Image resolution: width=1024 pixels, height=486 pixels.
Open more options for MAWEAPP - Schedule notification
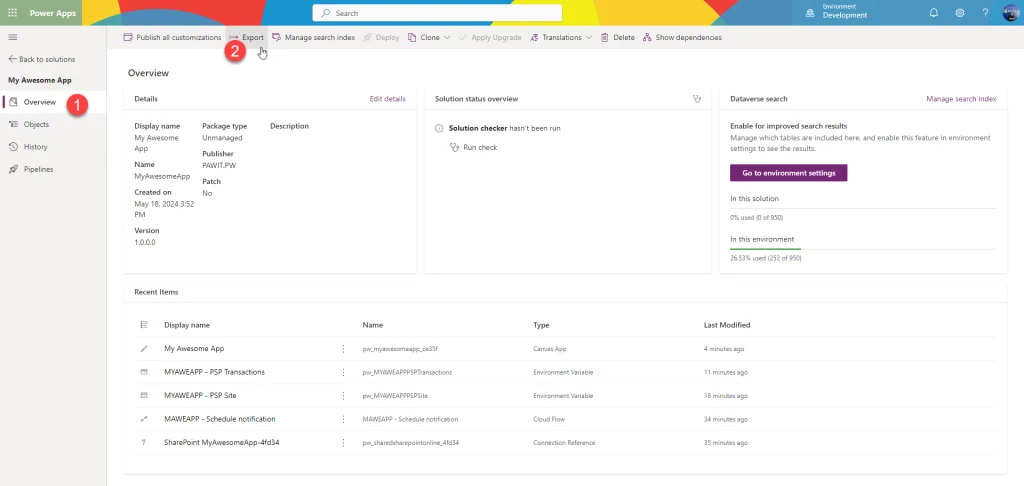[344, 419]
